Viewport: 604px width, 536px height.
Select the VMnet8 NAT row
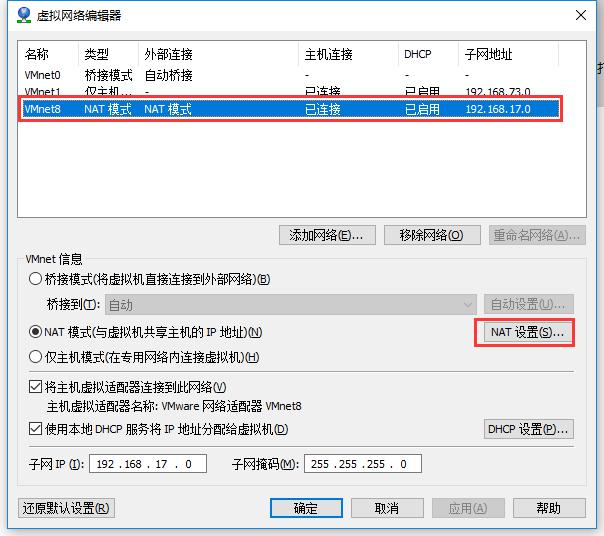(x=290, y=109)
